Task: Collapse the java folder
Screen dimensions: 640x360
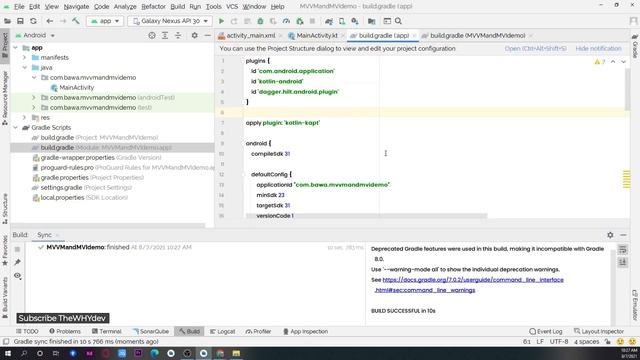Action: pos(24,67)
